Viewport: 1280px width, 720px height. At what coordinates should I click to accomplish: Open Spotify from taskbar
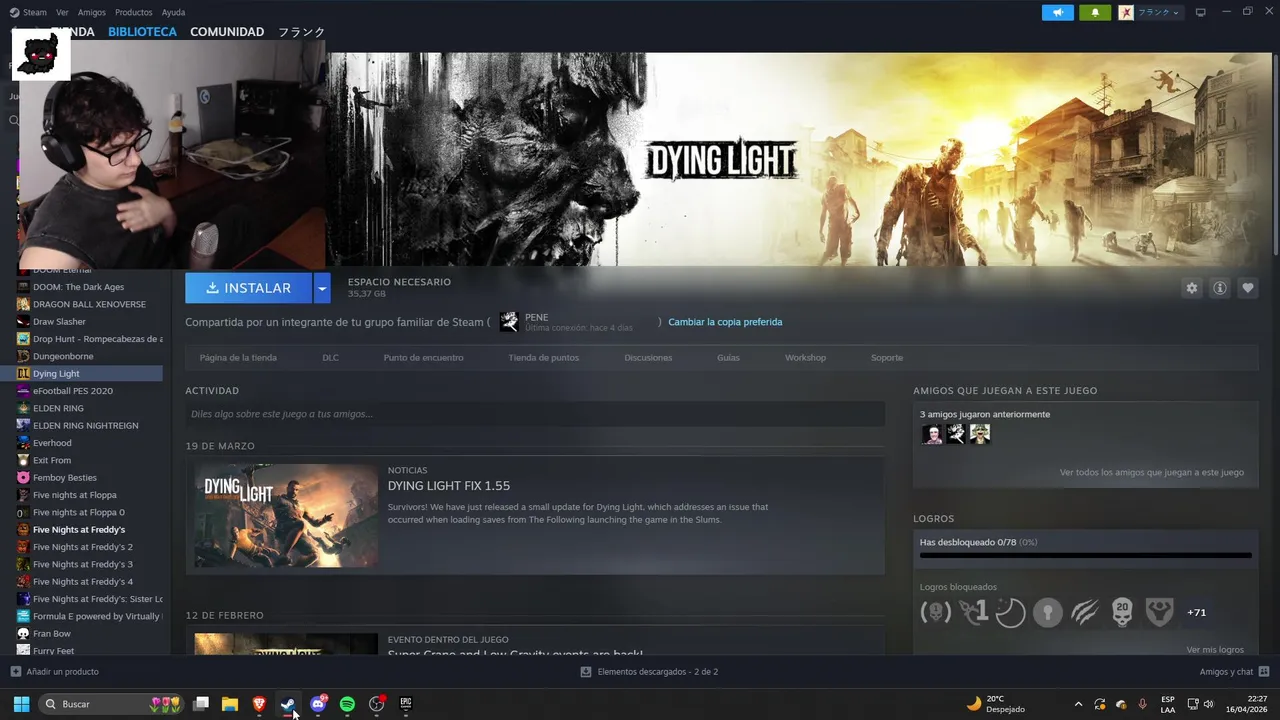point(347,704)
